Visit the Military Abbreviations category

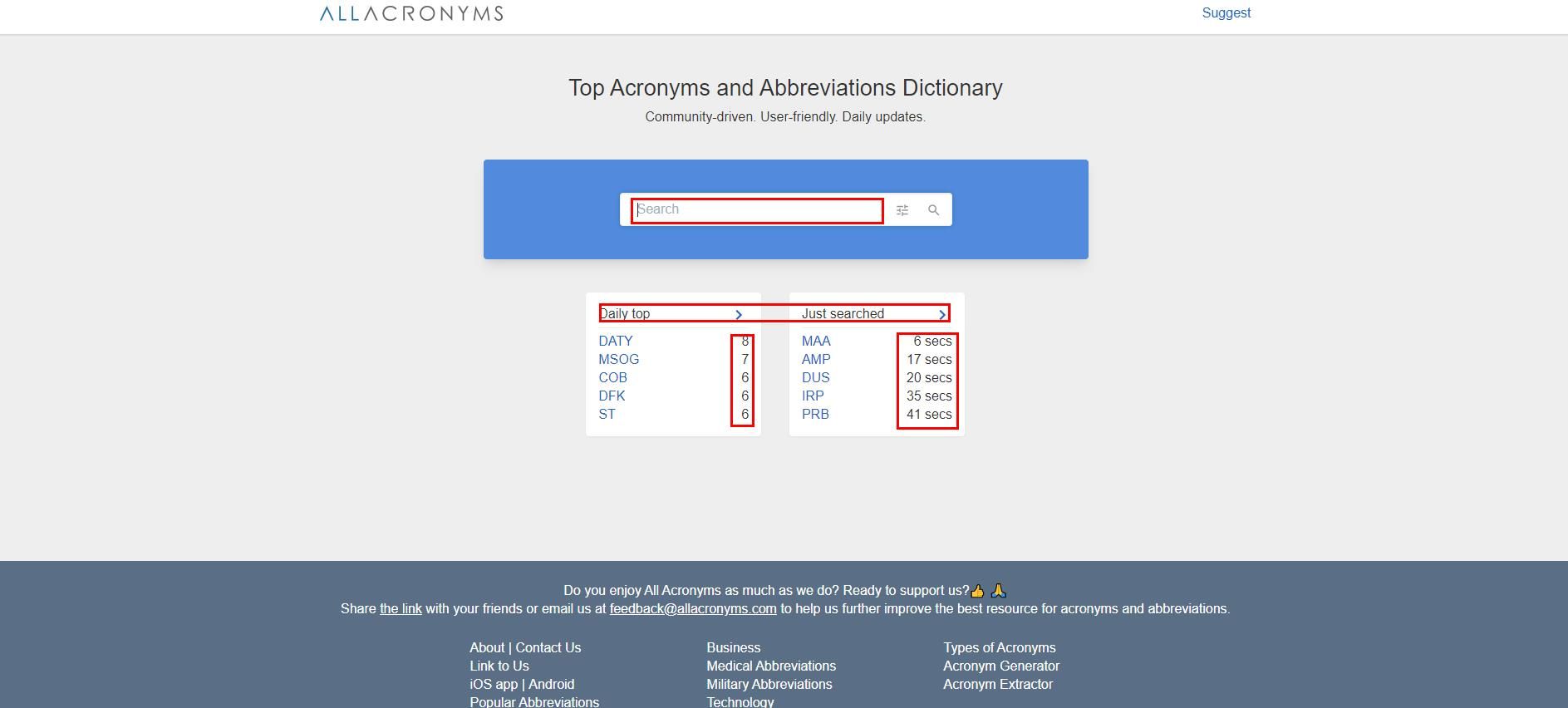pyautogui.click(x=769, y=685)
